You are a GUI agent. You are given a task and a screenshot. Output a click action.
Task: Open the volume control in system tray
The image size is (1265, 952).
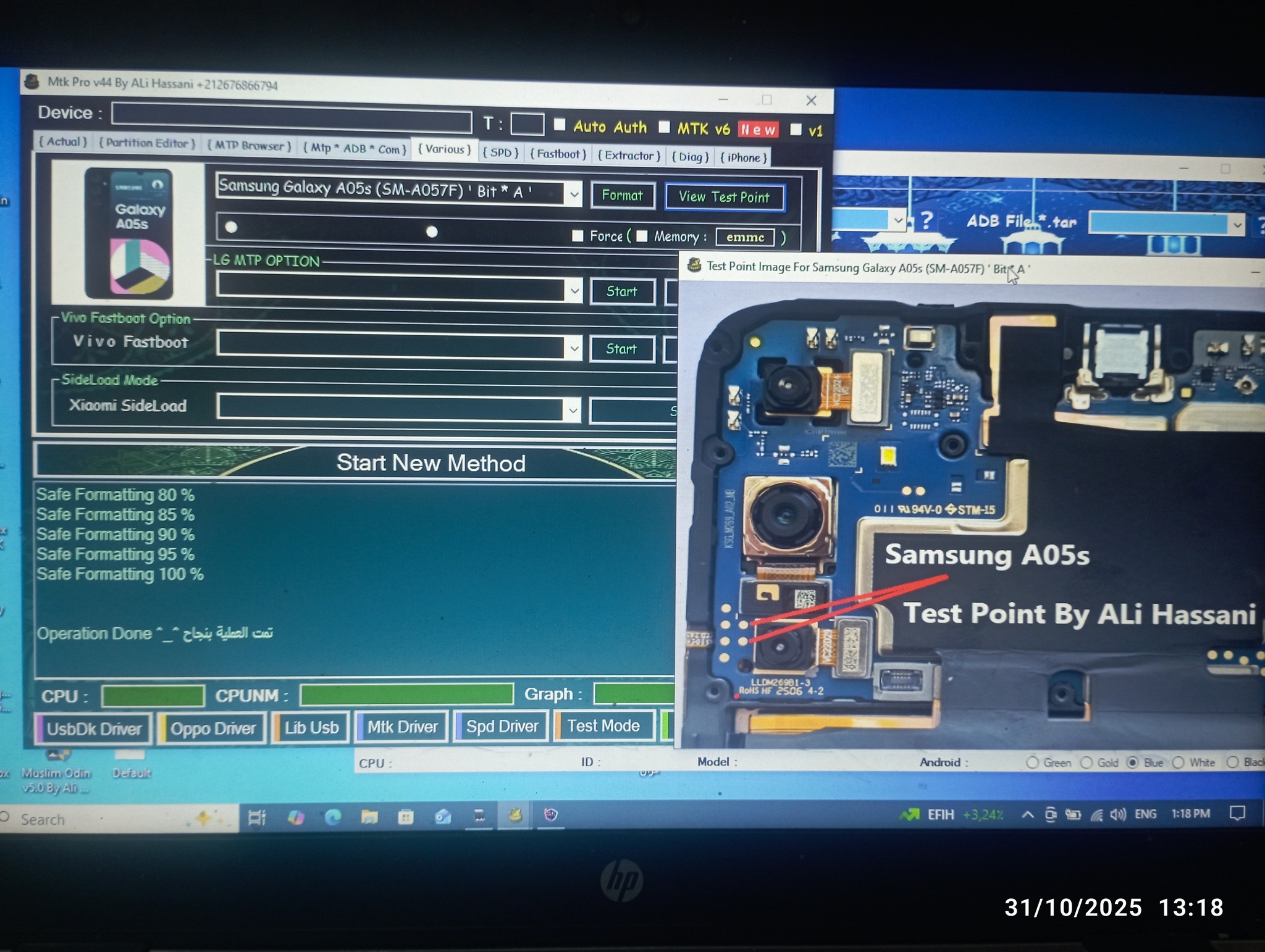[1118, 814]
